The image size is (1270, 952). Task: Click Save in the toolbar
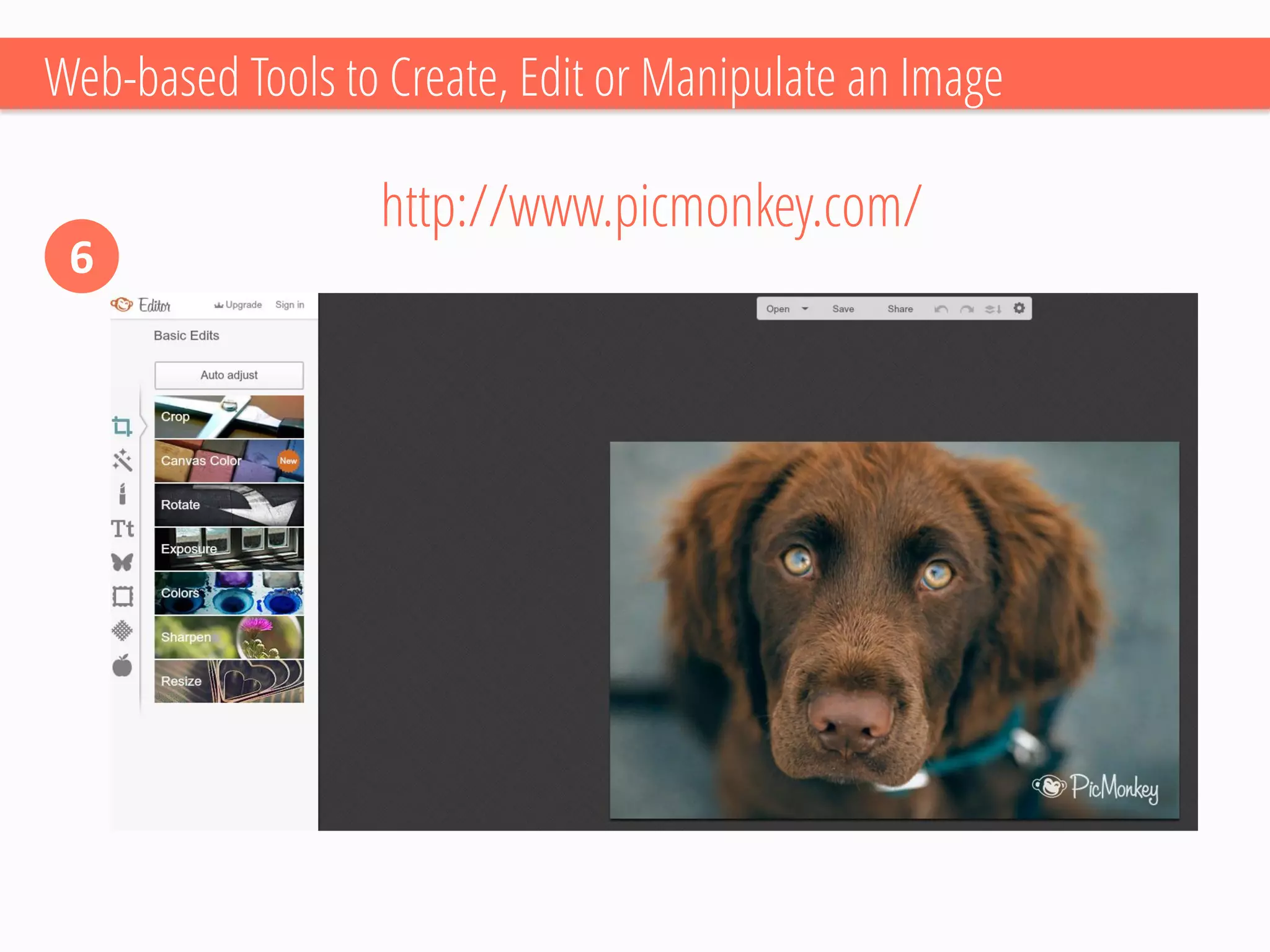click(843, 309)
